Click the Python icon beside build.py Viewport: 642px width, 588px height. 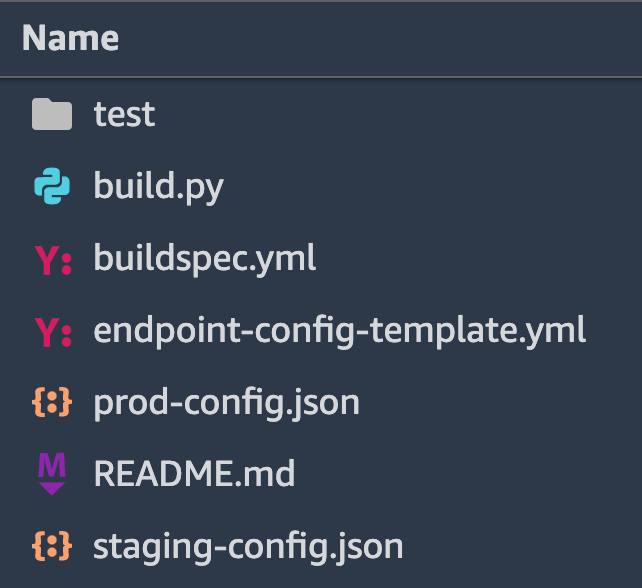point(52,187)
